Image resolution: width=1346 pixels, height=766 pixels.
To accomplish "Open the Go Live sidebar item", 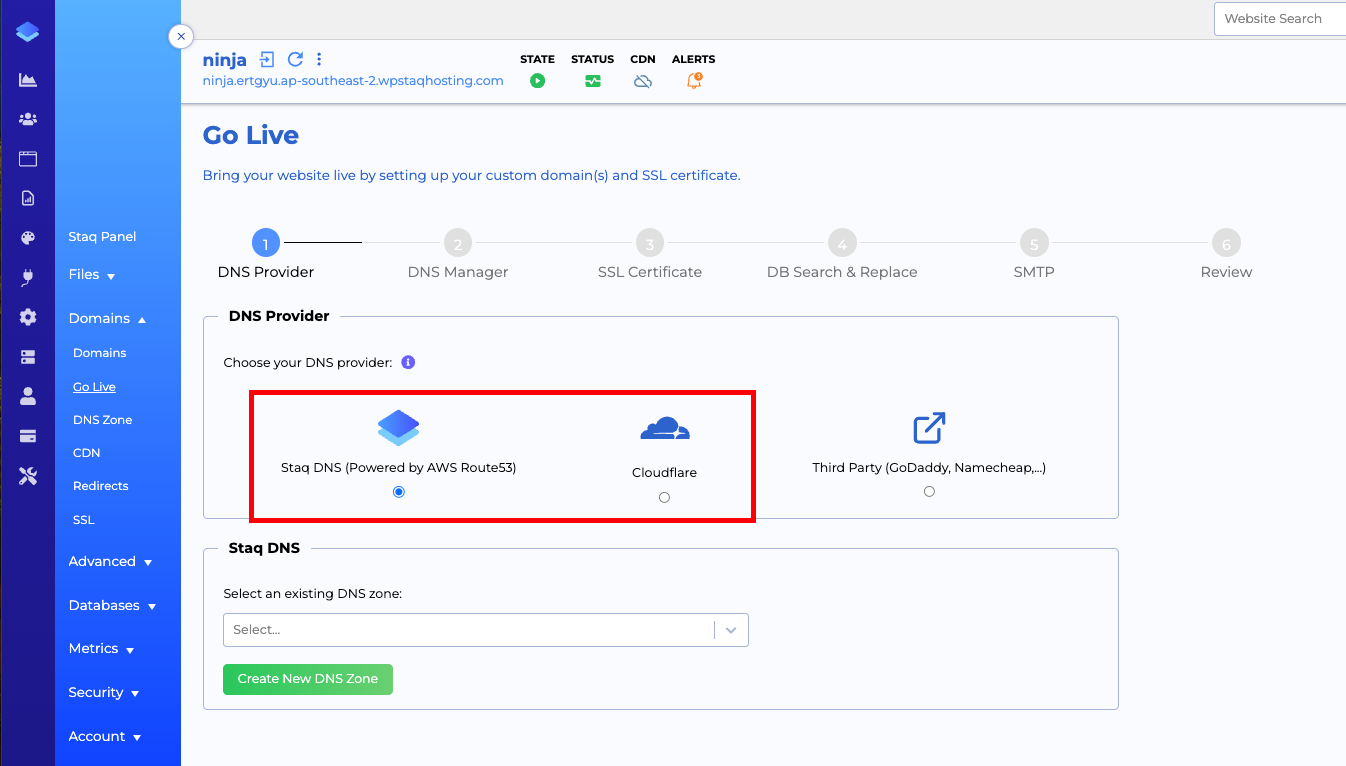I will coord(94,387).
